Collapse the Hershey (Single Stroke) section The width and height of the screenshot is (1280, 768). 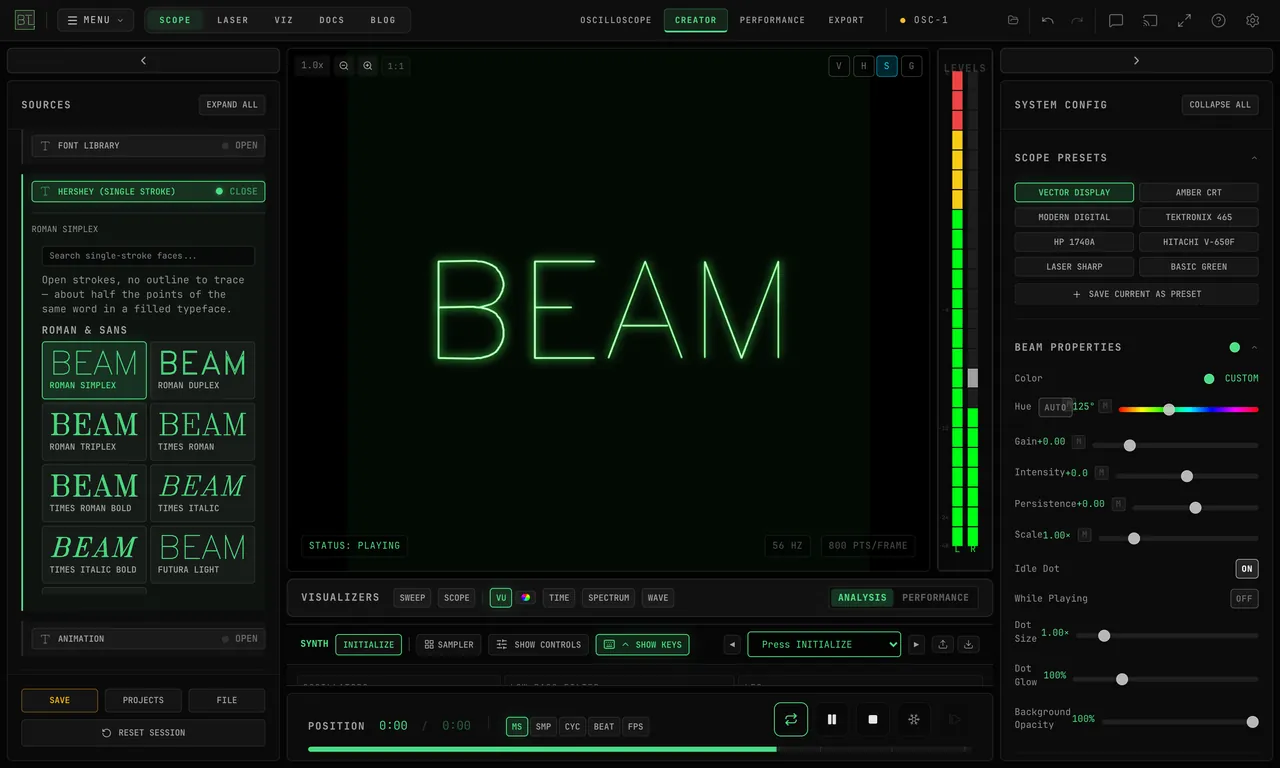tap(148, 191)
